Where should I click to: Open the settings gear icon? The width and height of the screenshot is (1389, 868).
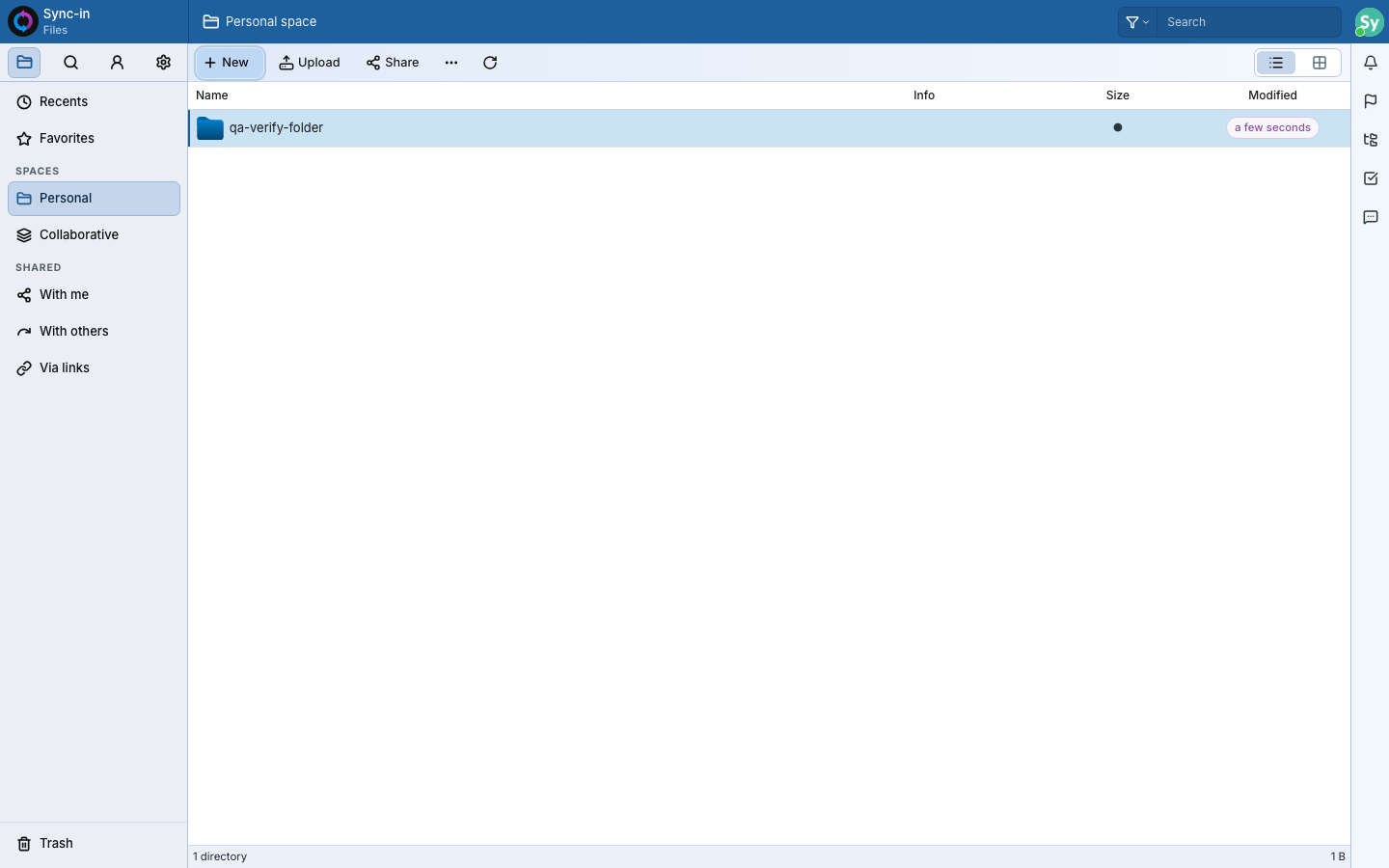pos(163,63)
